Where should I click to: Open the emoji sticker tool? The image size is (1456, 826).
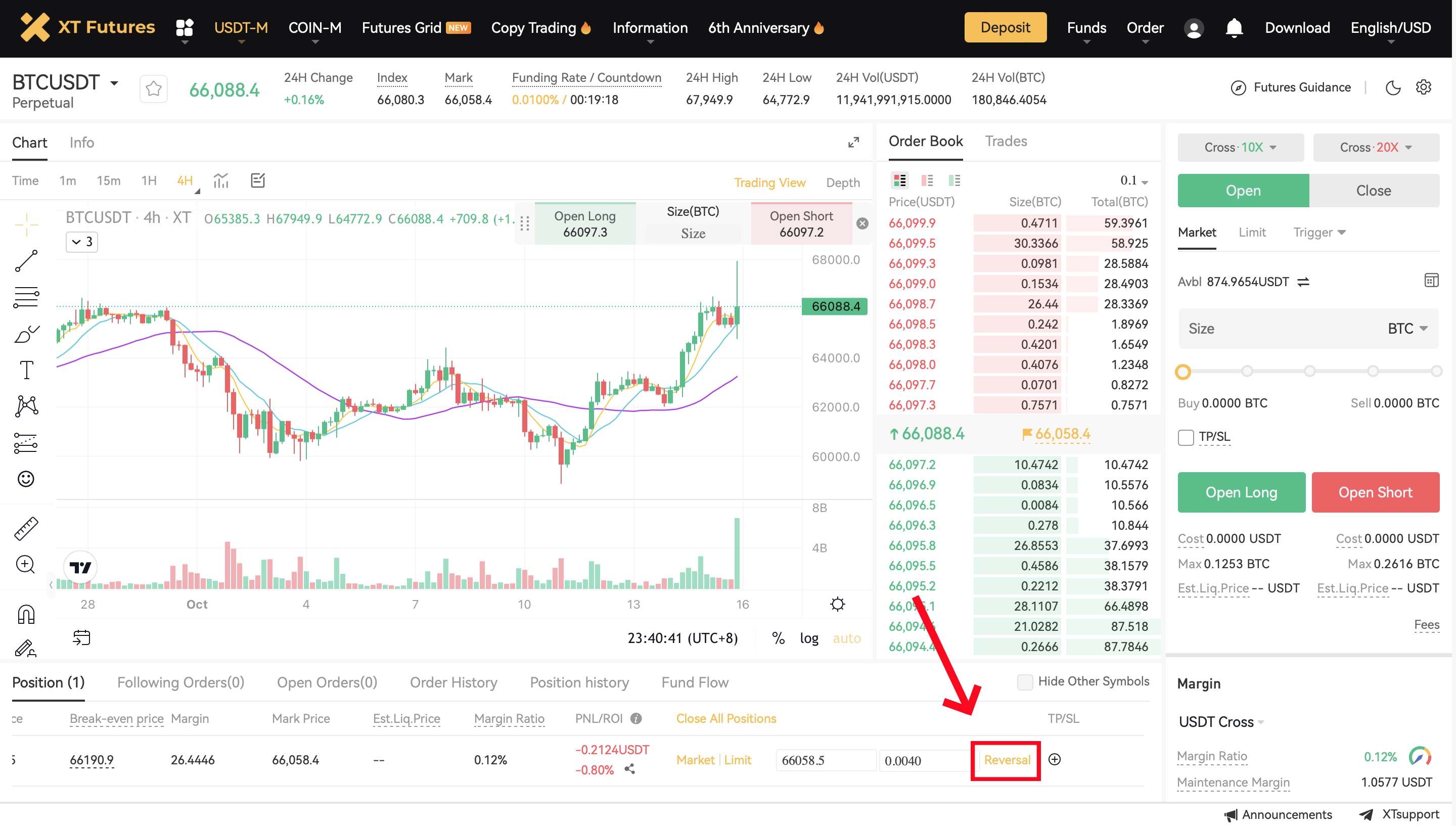click(26, 479)
